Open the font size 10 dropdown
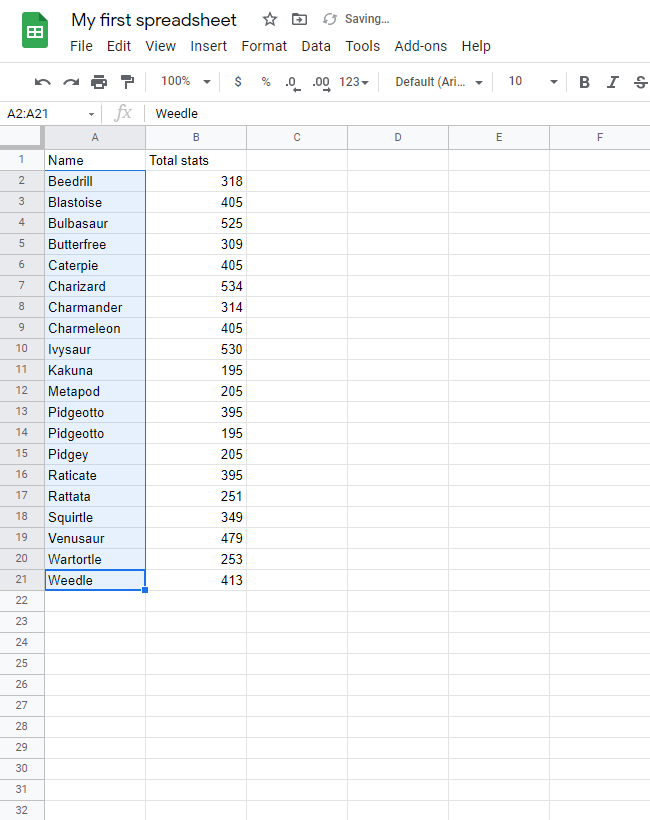Image resolution: width=650 pixels, height=820 pixels. (x=531, y=82)
